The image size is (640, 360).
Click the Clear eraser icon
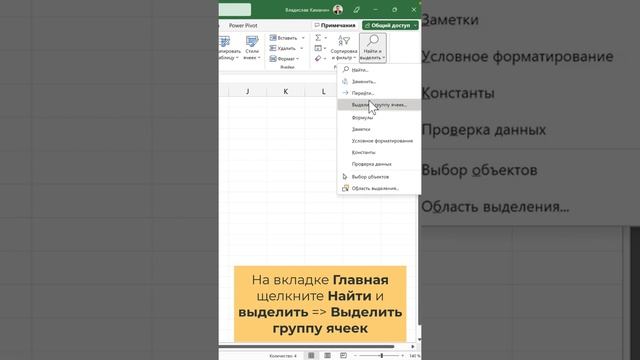(x=318, y=59)
